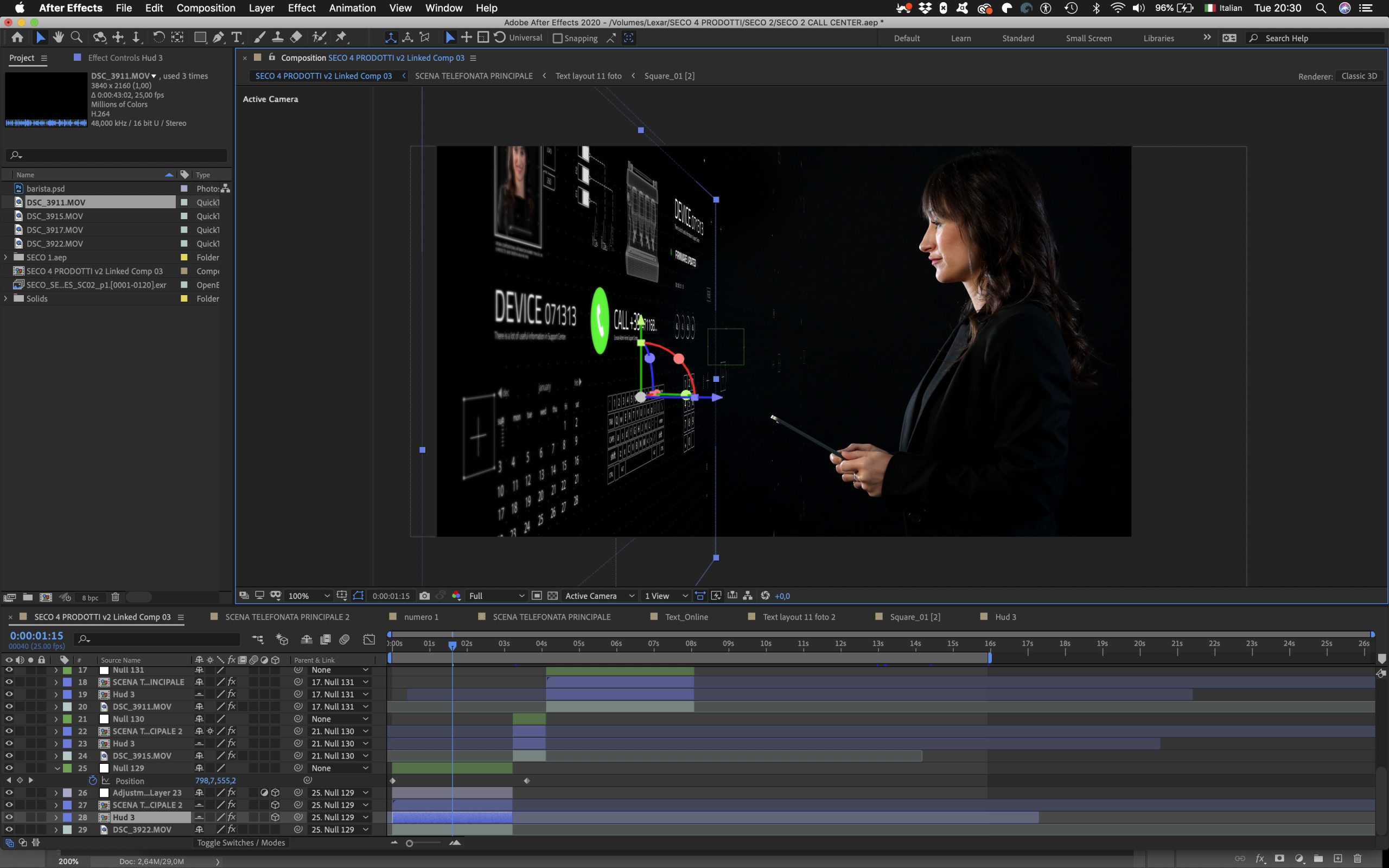Select the Small Screen workspace
Screen dimensions: 1389x868
click(1088, 39)
